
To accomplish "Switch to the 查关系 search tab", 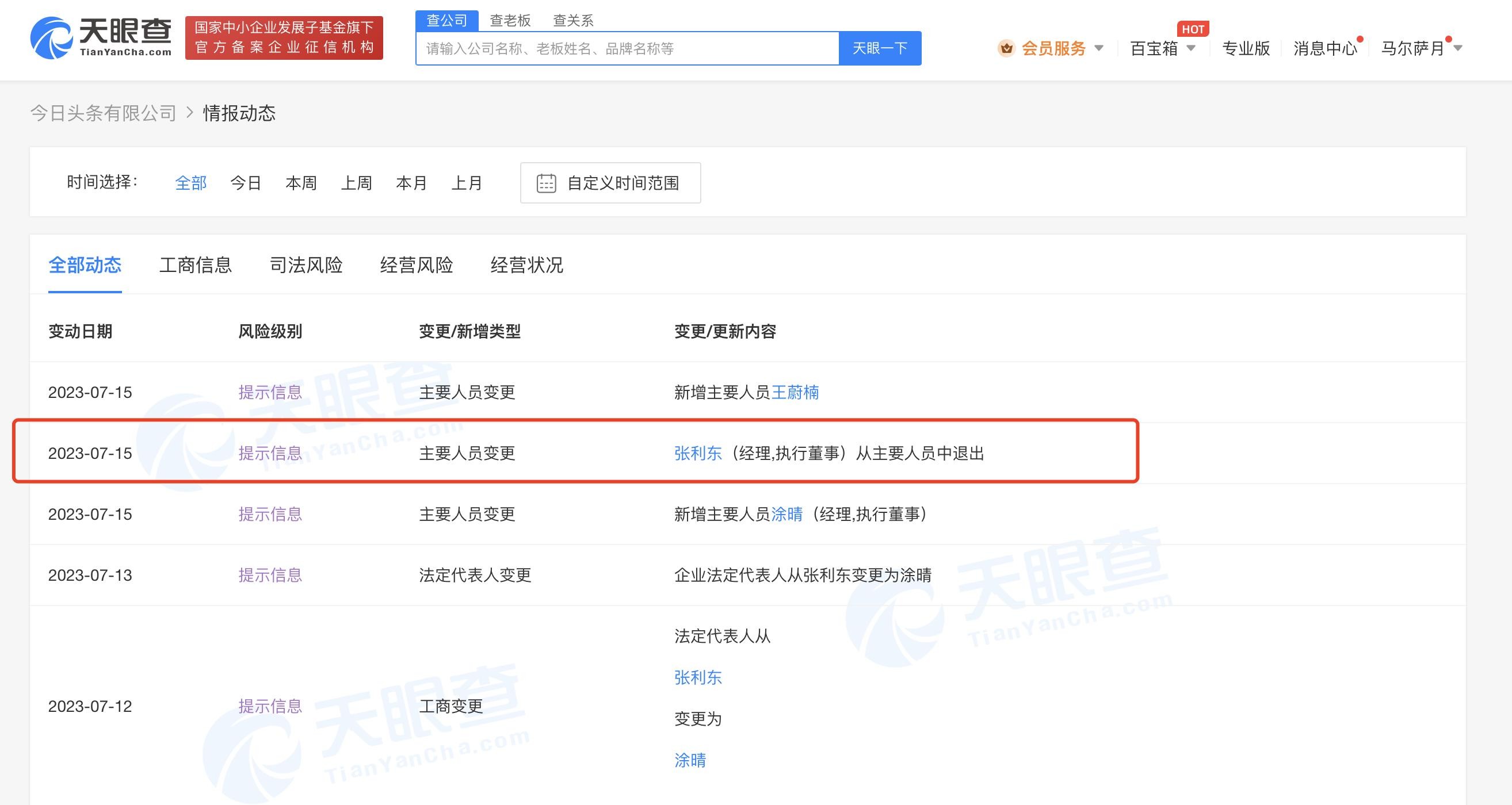I will pyautogui.click(x=573, y=21).
